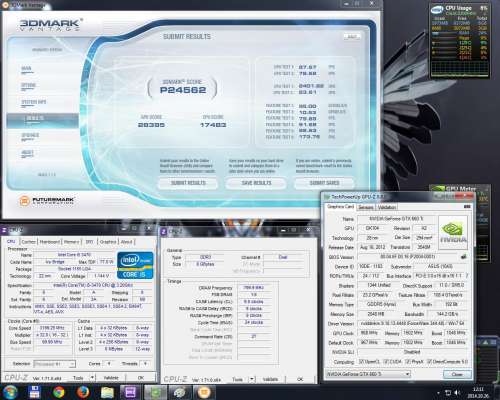Image resolution: width=500 pixels, height=400 pixels.
Task: Open the file explorer taskbar icon
Action: click(x=107, y=393)
